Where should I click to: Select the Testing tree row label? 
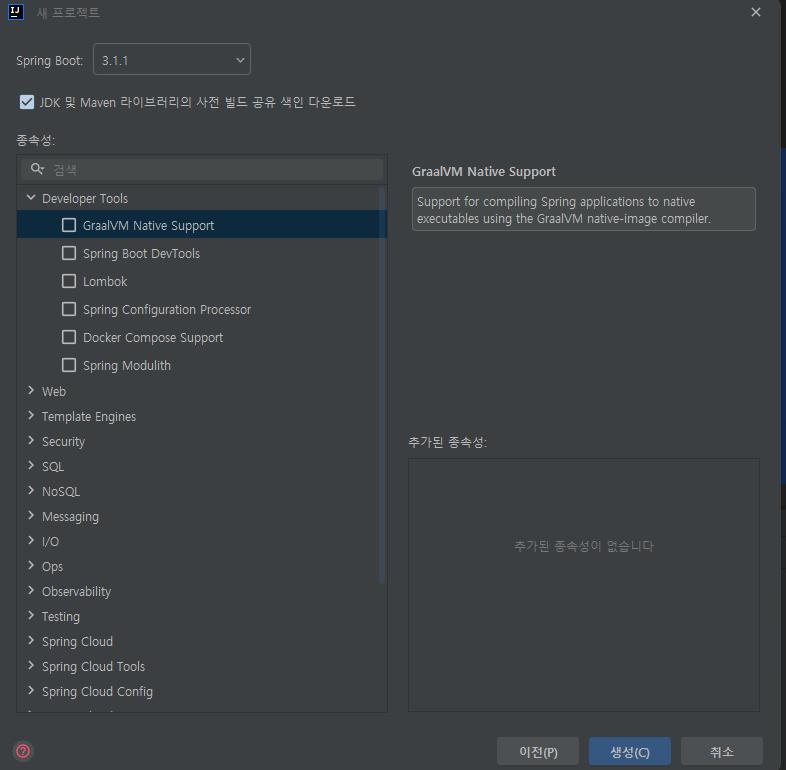61,617
